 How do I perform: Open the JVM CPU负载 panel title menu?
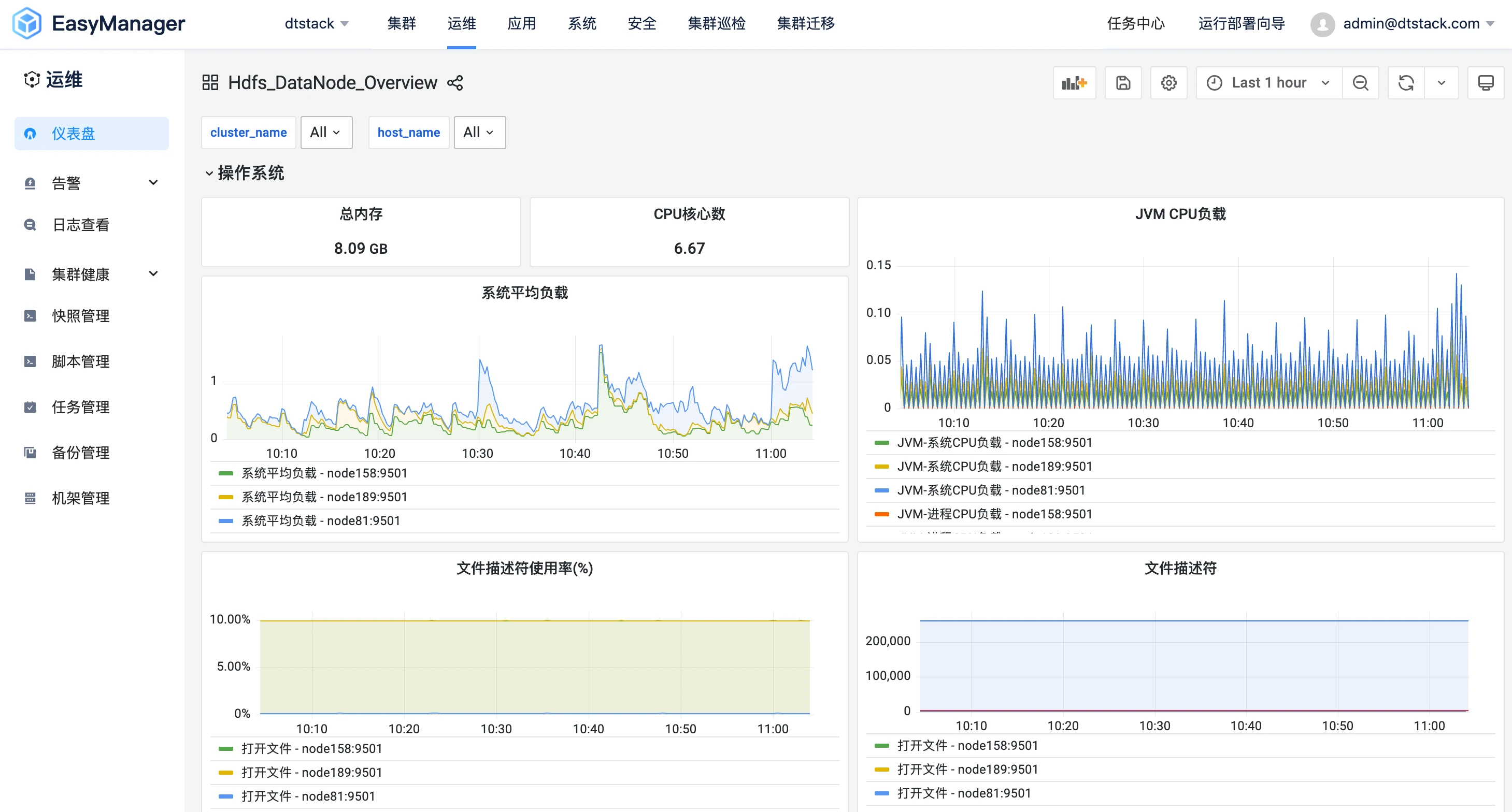tap(1180, 215)
